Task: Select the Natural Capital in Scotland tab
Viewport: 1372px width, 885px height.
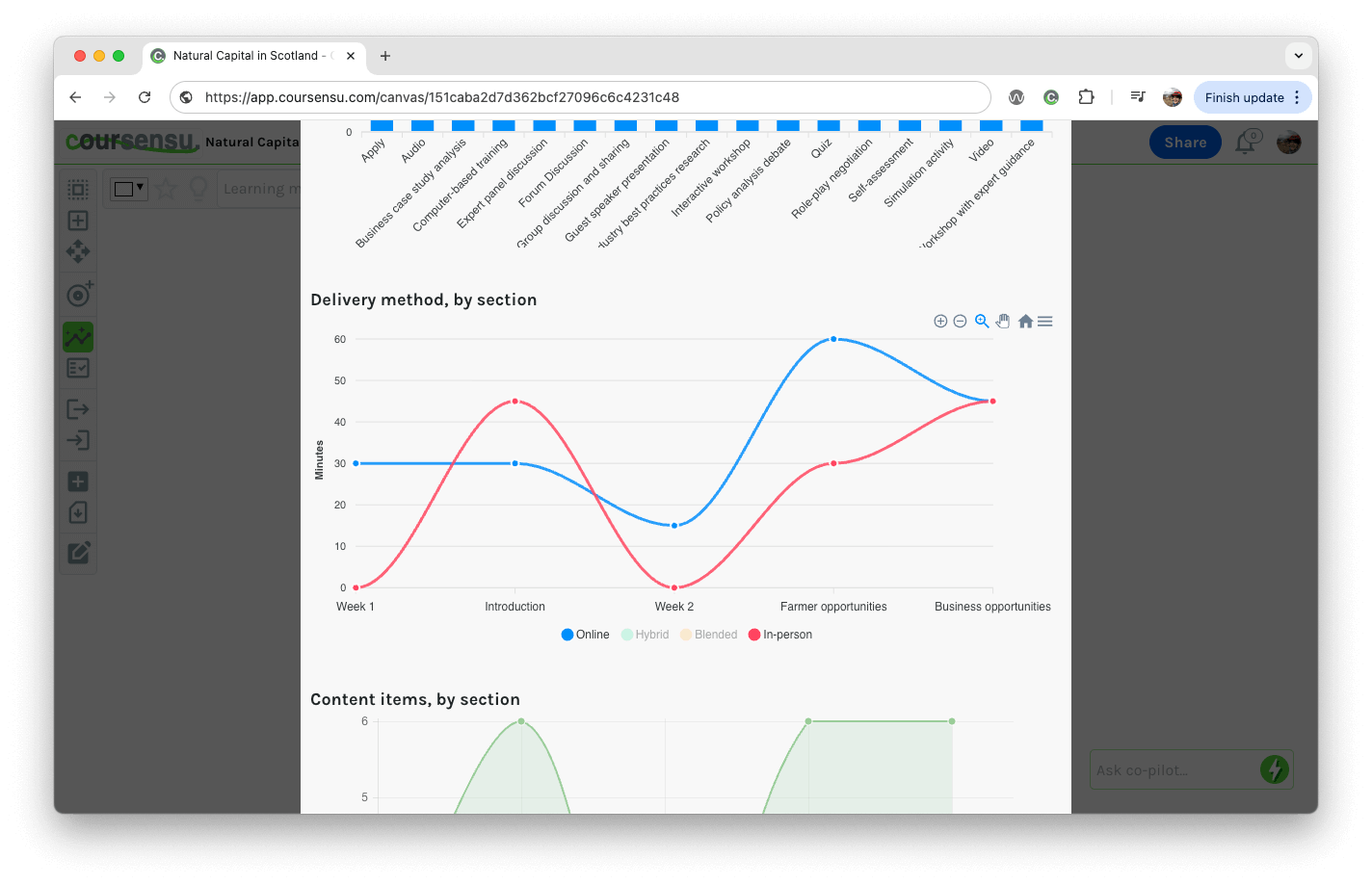Action: coord(246,56)
